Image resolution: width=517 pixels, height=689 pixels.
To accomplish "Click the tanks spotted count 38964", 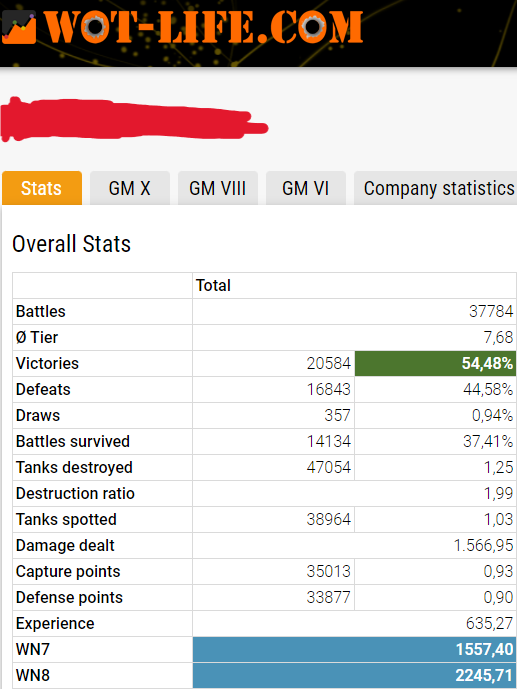I will [329, 519].
